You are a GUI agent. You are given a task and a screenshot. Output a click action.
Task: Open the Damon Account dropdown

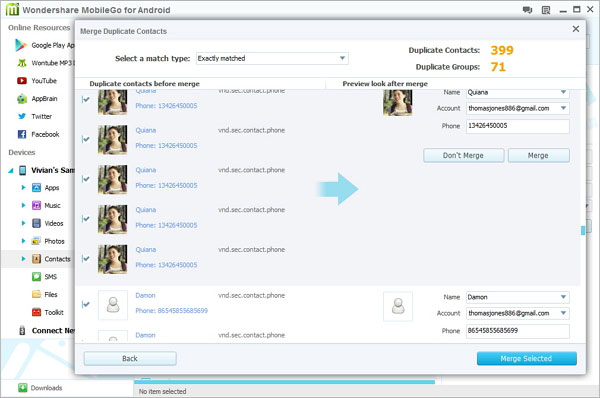pyautogui.click(x=563, y=313)
